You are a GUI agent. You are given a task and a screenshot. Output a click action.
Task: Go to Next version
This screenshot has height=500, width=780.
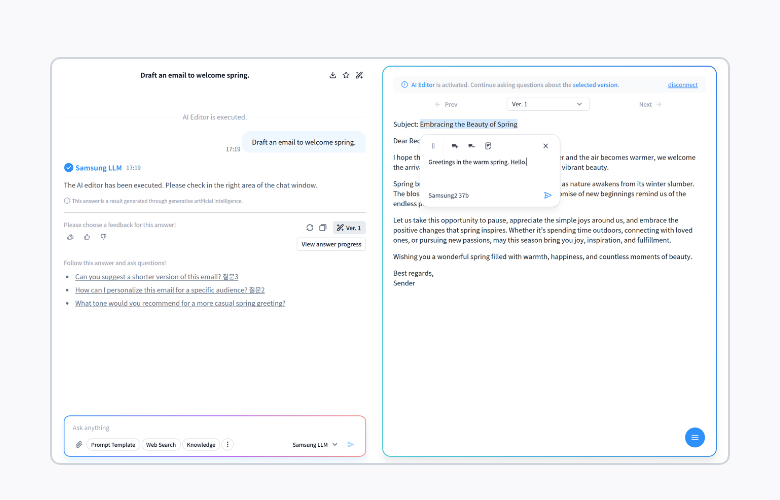pos(649,104)
